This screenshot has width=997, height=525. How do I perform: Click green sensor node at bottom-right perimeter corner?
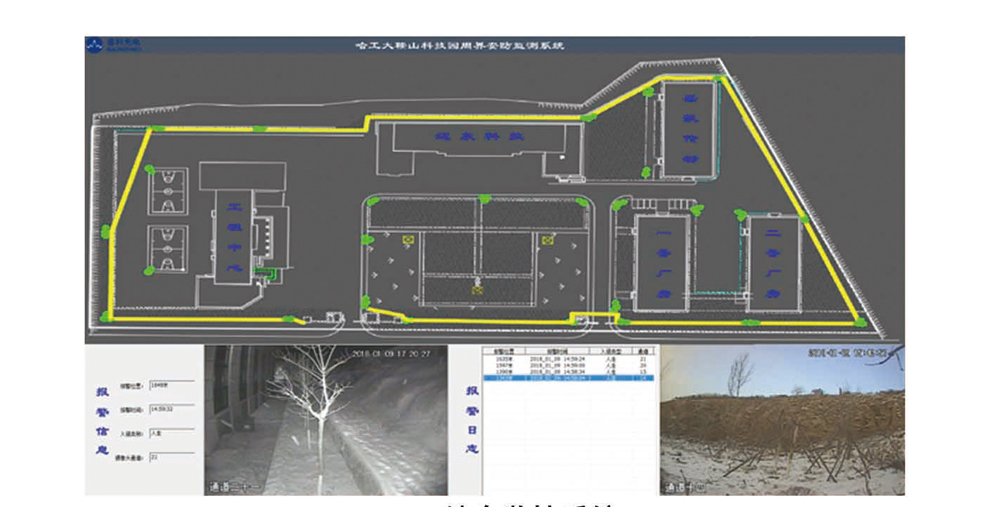858,321
